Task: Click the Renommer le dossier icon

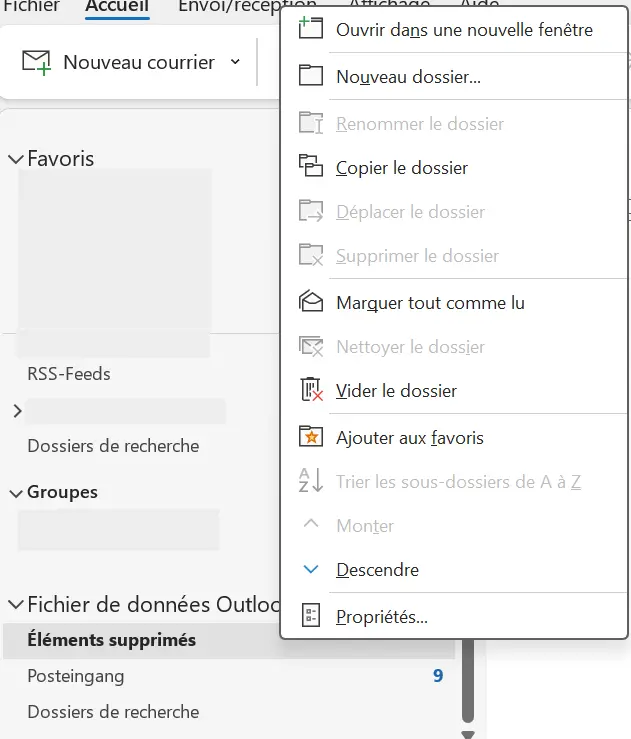Action: coord(311,123)
